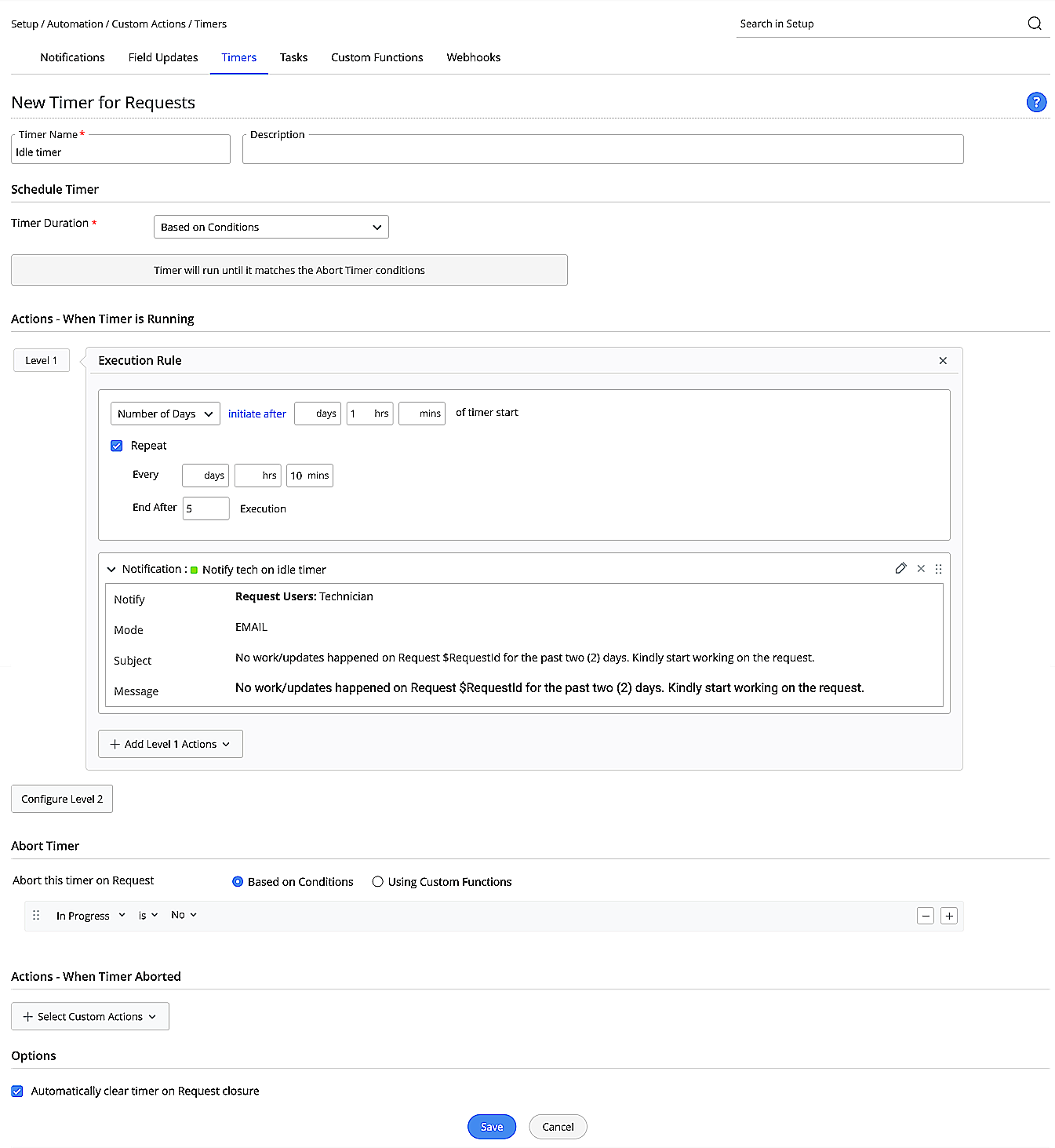Open the Timer Duration dropdown
This screenshot has width=1055, height=1148.
pyautogui.click(x=271, y=227)
